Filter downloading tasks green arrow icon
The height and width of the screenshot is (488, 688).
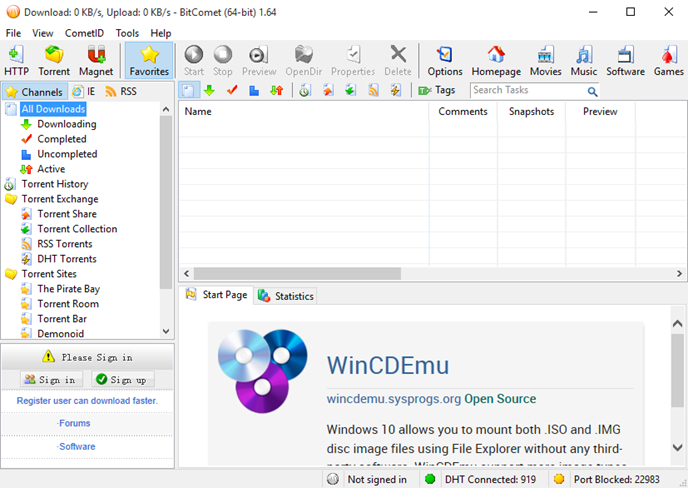[210, 90]
